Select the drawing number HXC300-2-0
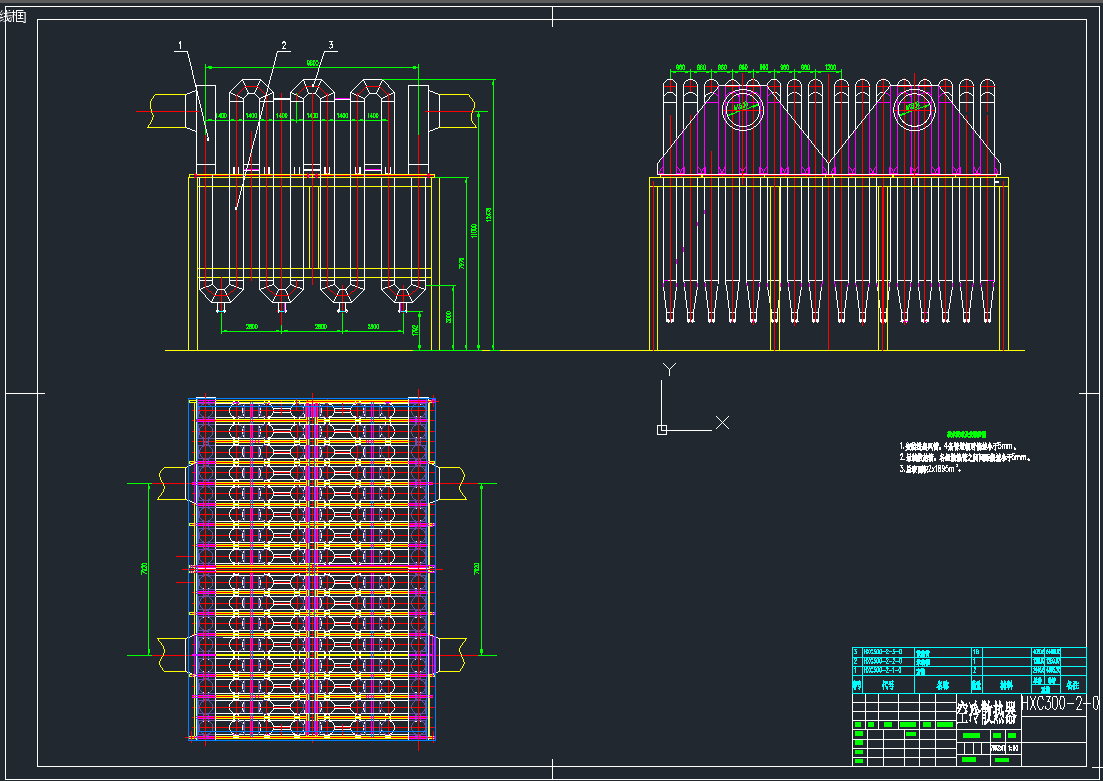 click(1059, 703)
